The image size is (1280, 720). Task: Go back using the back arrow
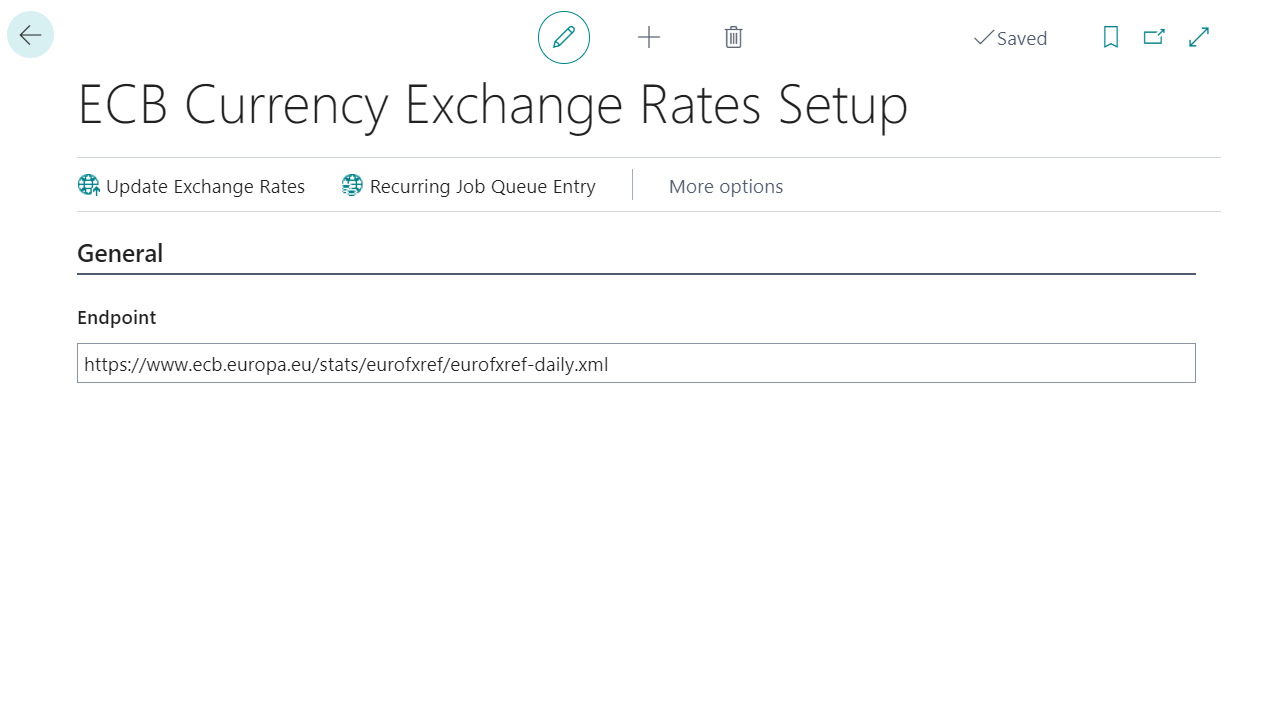(x=30, y=35)
